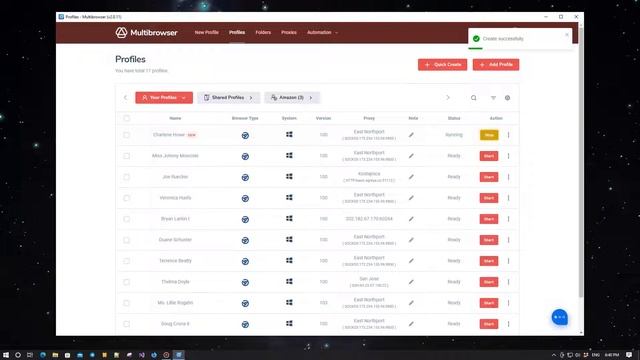Click the Name column header
The image size is (640, 360).
[175, 118]
